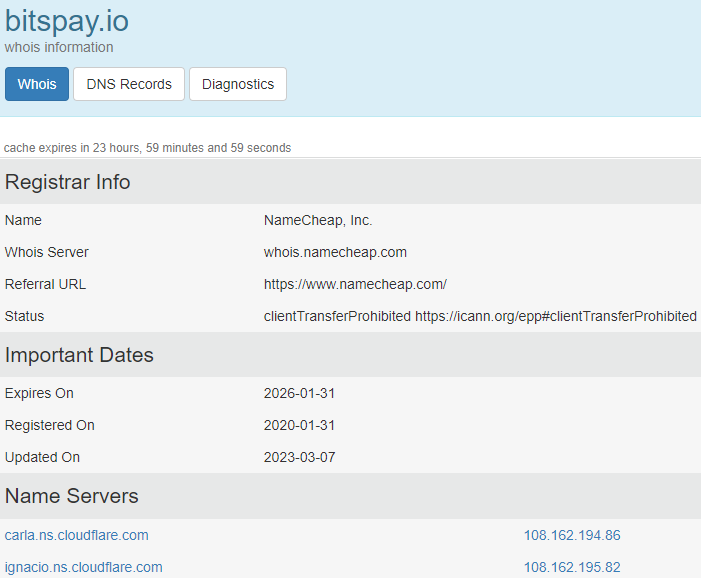Switch to the Diagnostics tab

[238, 84]
